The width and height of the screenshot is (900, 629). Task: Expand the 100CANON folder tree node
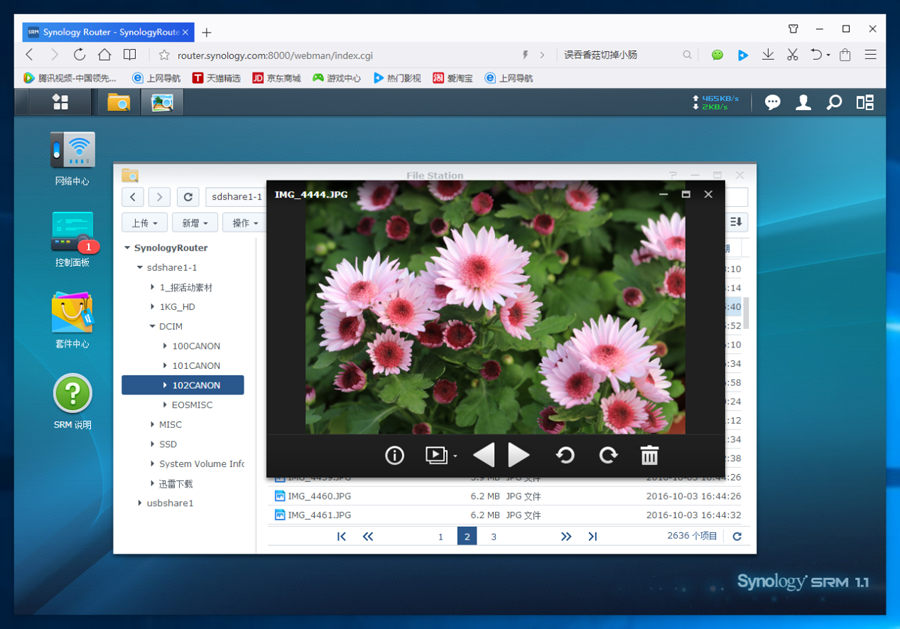tap(164, 346)
